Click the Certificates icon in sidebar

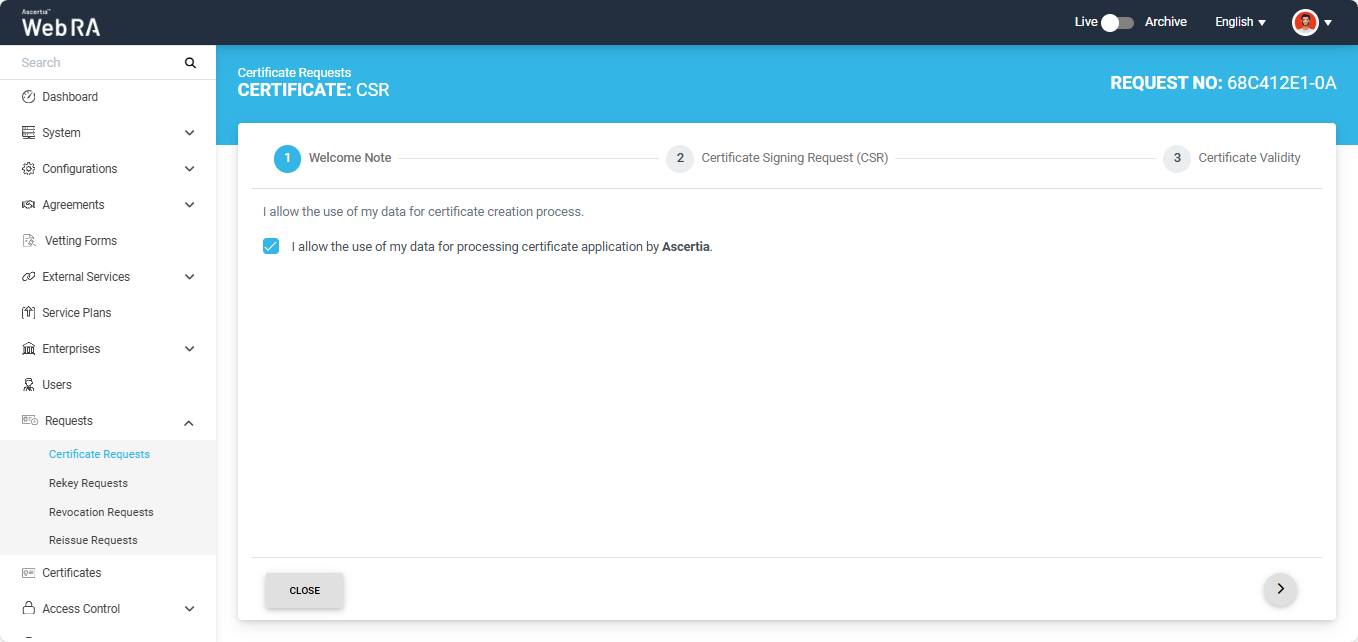29,573
